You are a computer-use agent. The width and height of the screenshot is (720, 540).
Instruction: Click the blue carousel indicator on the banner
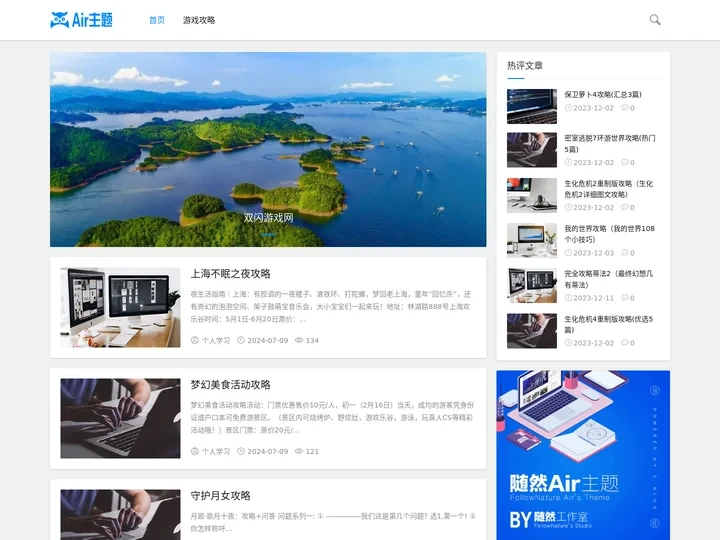coord(269,235)
